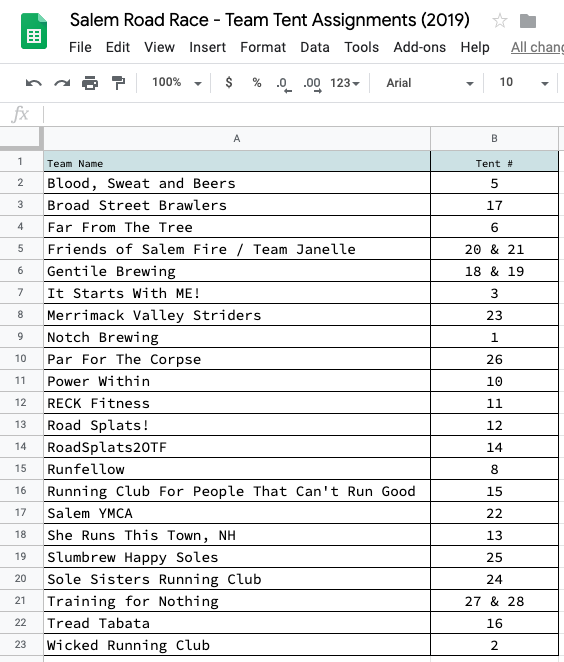
Task: Select cell Blood, Sweat and Beers
Action: [237, 183]
